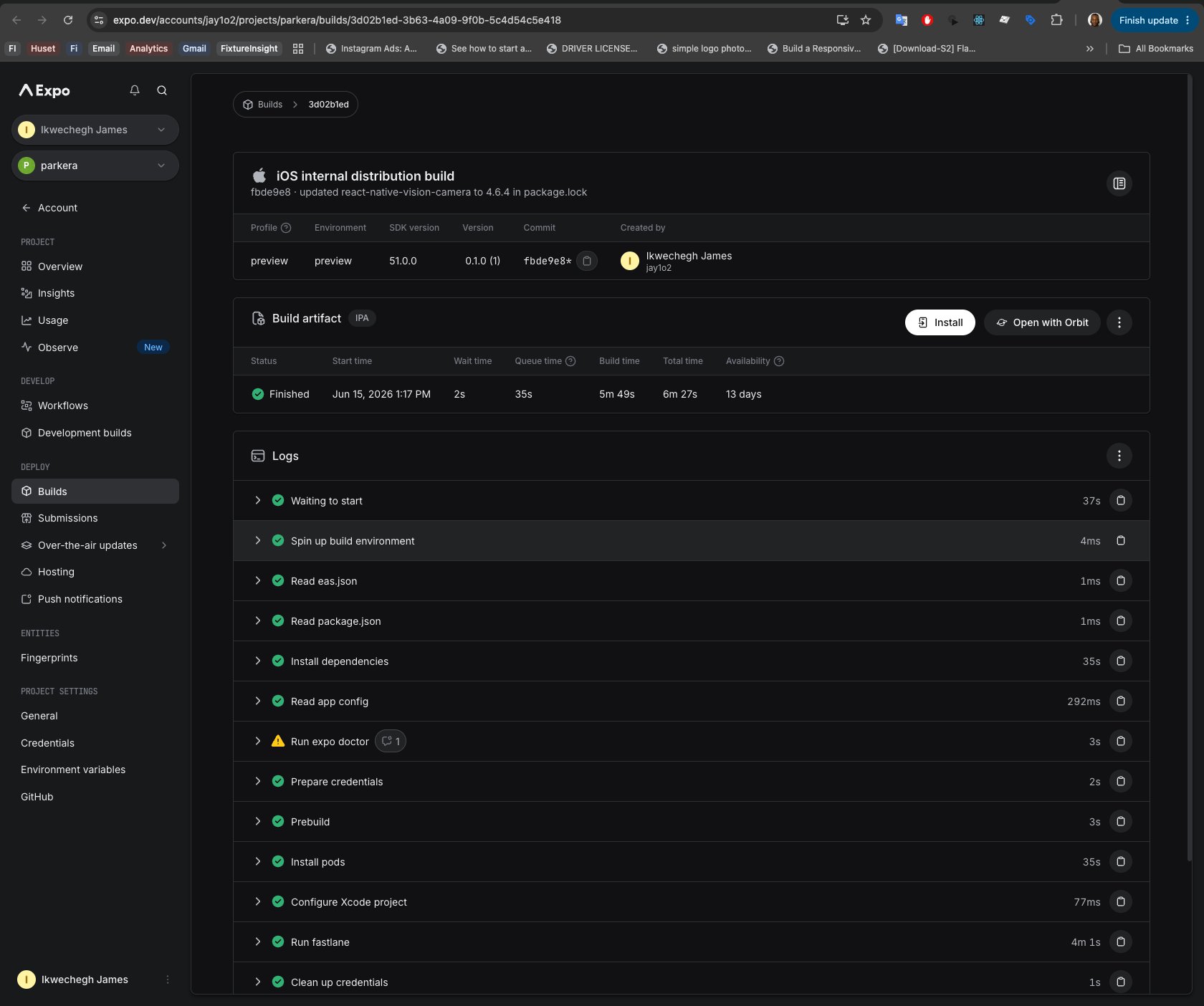Open the GitHub settings link
The height and width of the screenshot is (1006, 1204).
tap(37, 797)
